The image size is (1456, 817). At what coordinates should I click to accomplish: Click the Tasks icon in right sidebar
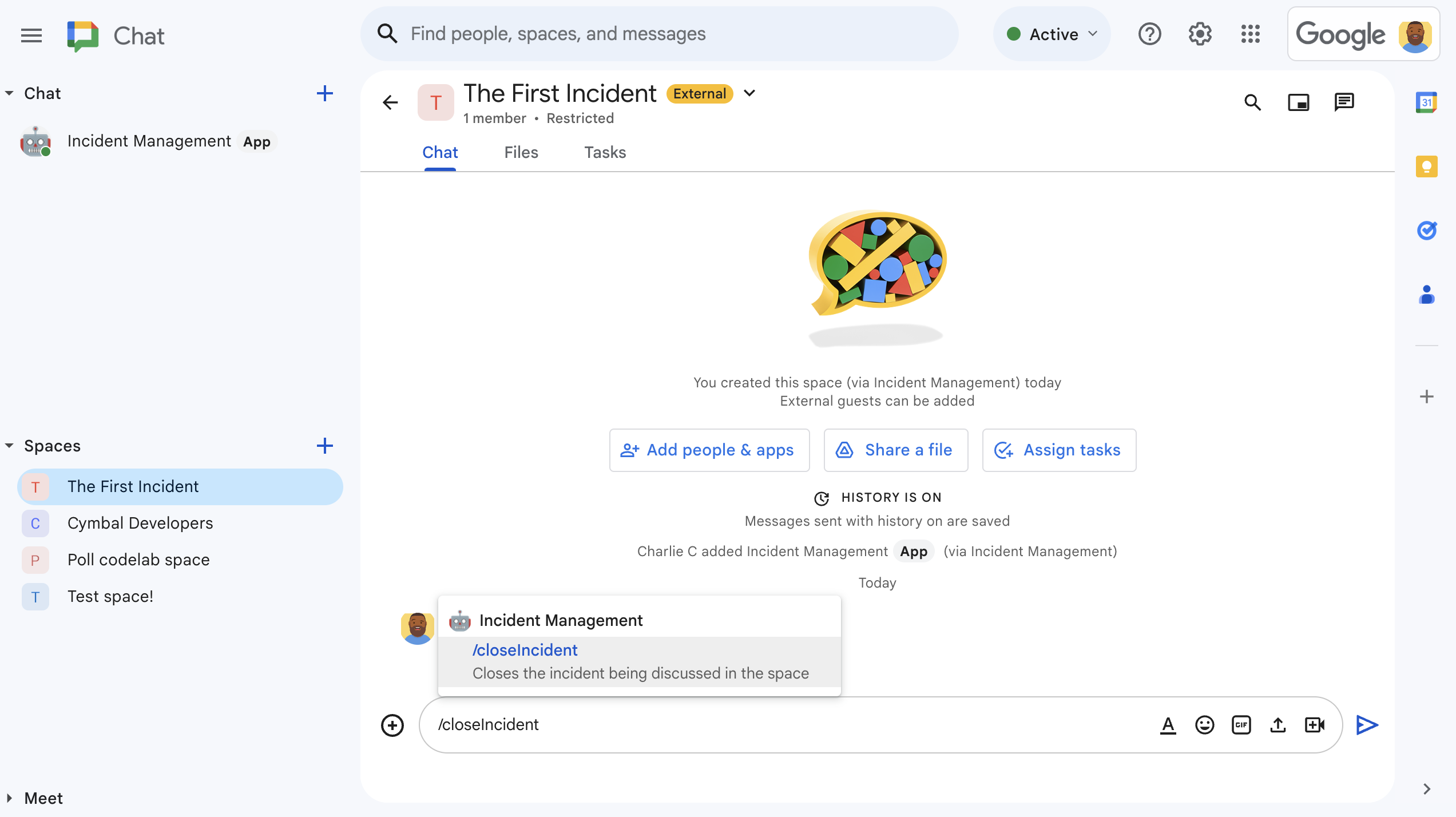click(x=1427, y=228)
